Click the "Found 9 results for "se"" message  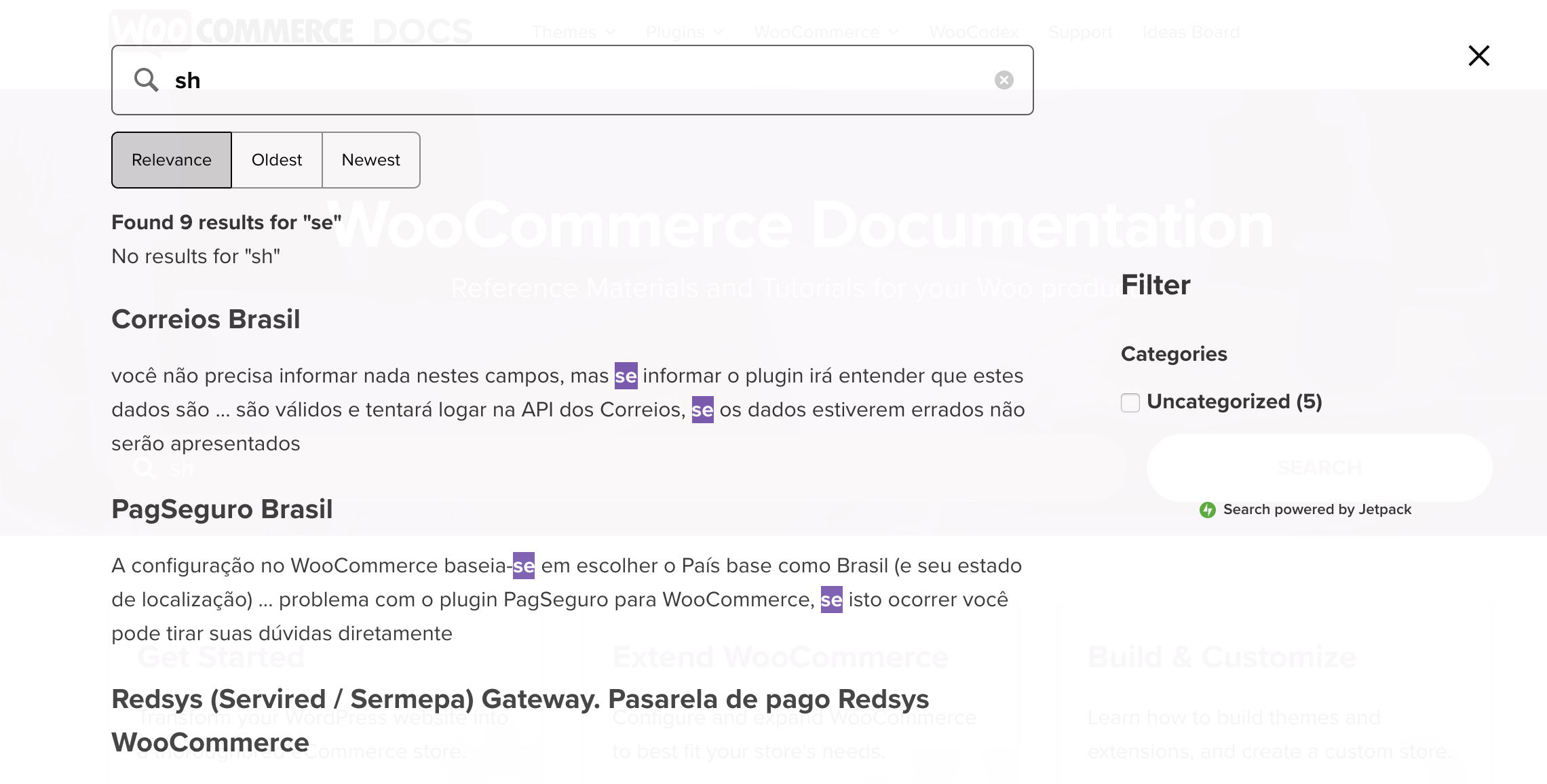point(227,222)
